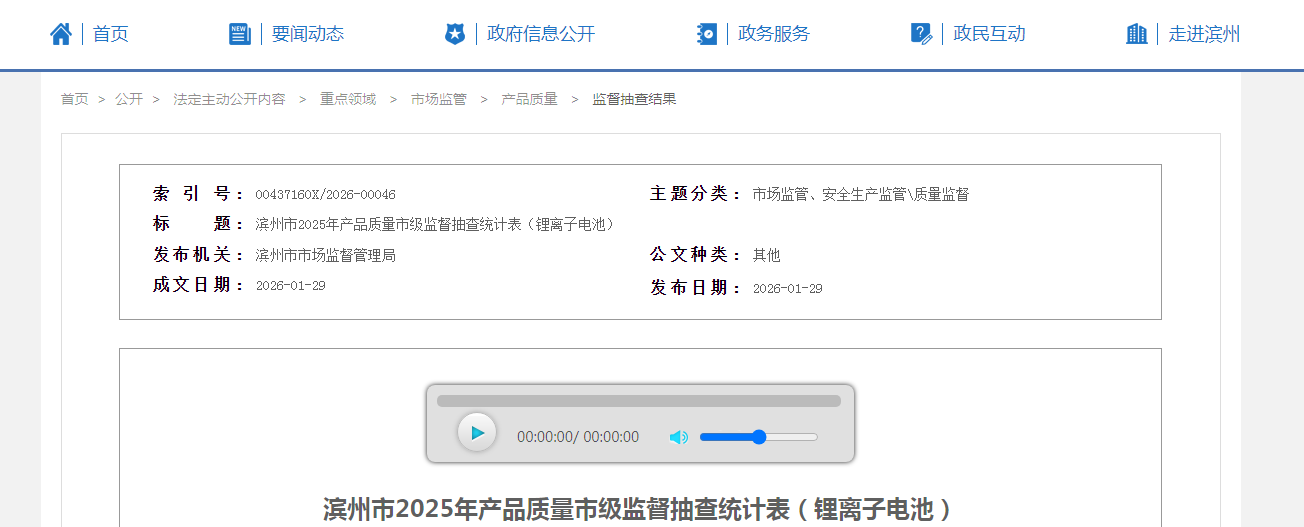
Task: Go to 要闻动态 section
Action: (308, 34)
